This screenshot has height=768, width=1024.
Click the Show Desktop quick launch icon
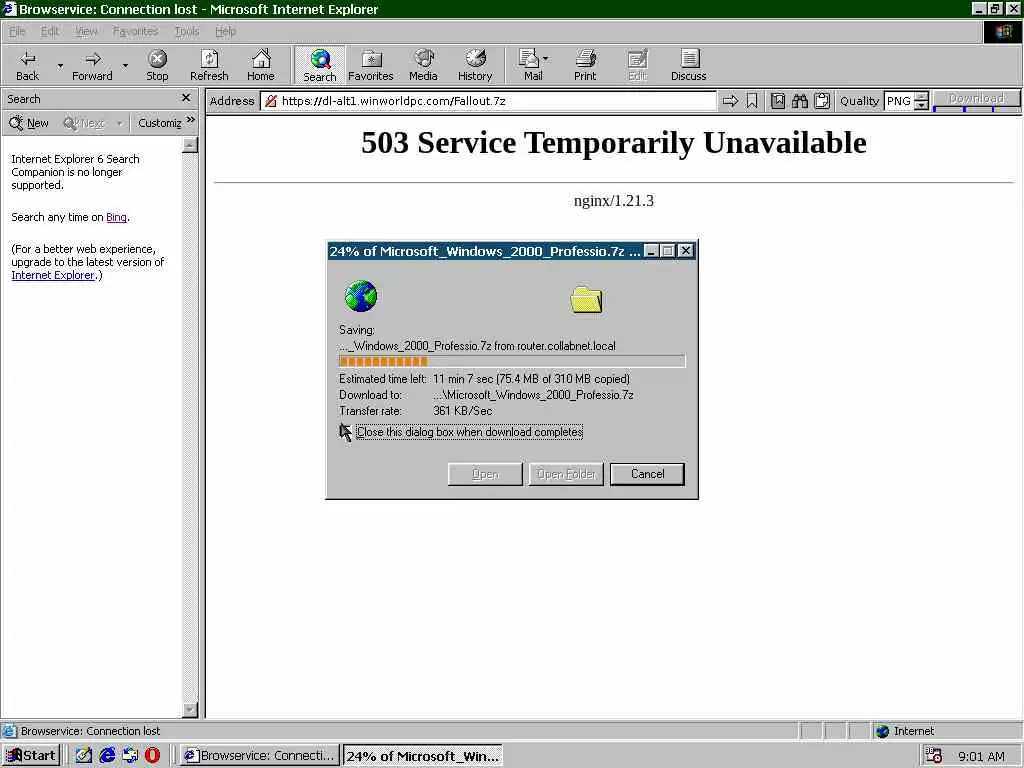[83, 755]
